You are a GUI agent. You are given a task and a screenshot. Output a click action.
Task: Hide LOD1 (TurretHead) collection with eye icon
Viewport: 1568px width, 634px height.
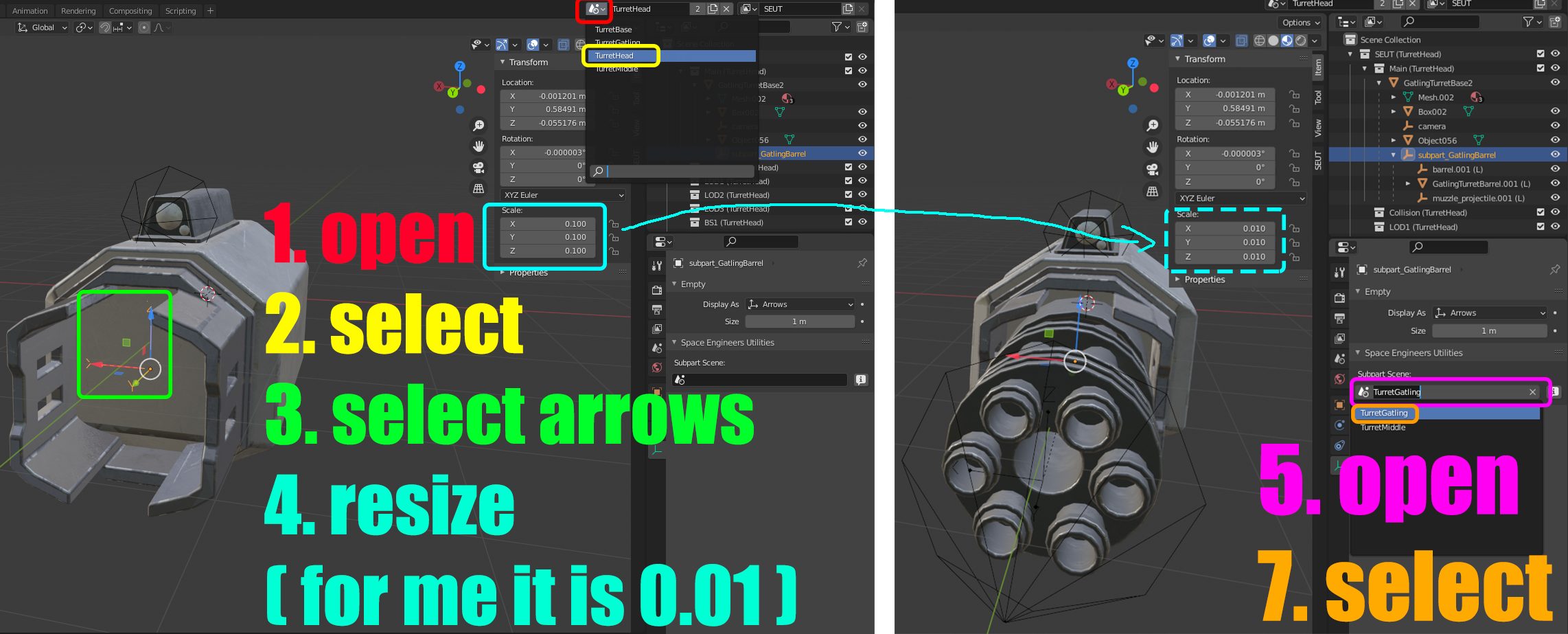pyautogui.click(x=1555, y=227)
